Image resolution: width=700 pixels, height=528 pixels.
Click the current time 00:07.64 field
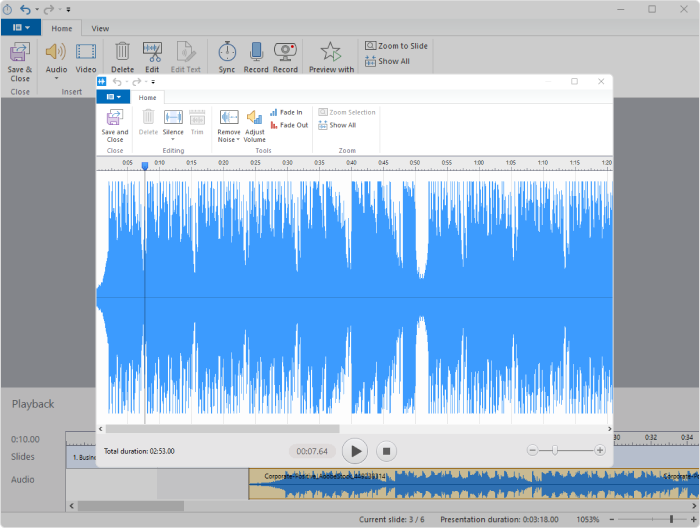pyautogui.click(x=312, y=451)
